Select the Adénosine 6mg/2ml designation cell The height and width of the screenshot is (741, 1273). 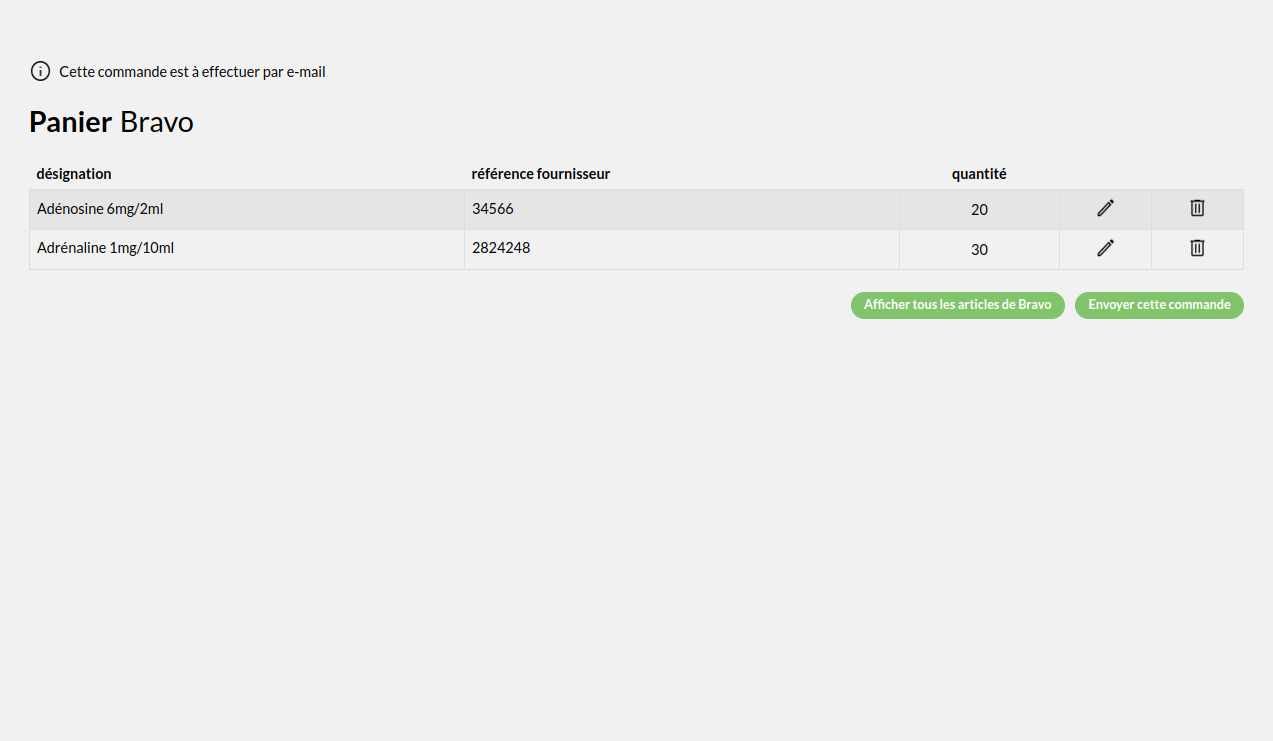tap(100, 209)
